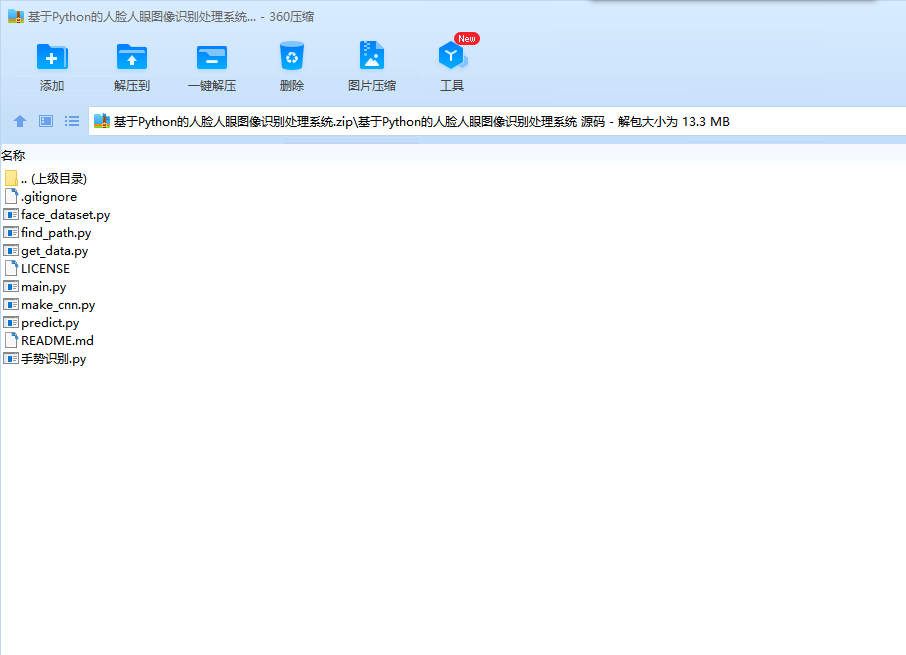This screenshot has width=906, height=655.
Task: Select the face_dataset.py file name
Action: coord(65,215)
